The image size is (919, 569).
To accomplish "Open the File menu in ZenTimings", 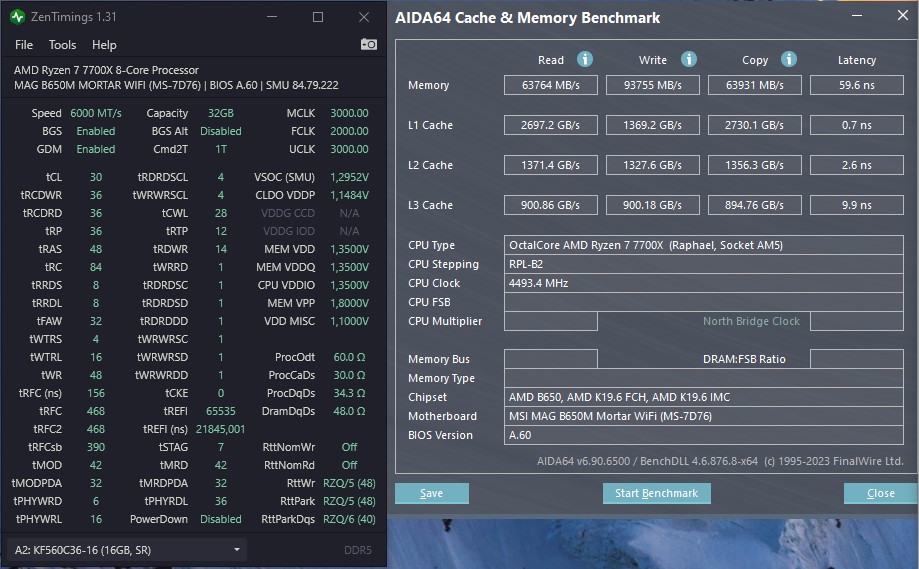I will pyautogui.click(x=24, y=45).
